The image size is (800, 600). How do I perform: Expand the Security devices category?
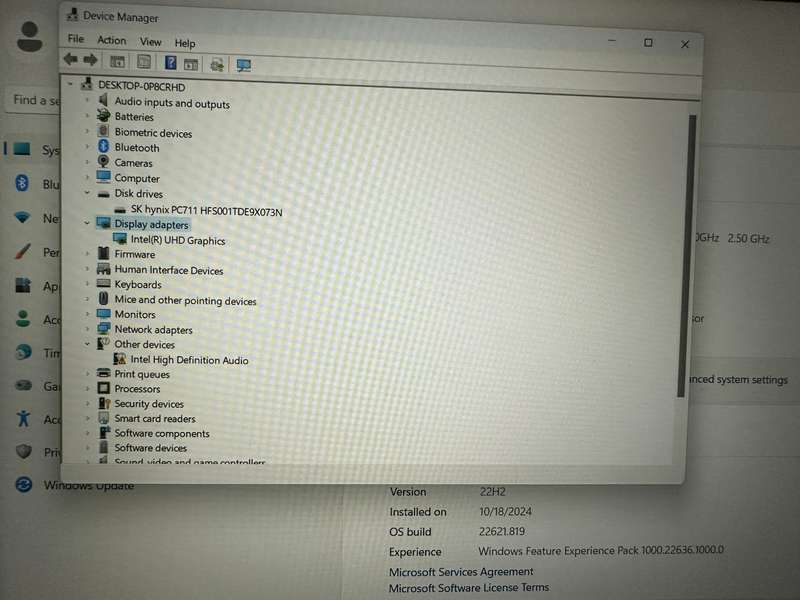[x=88, y=403]
